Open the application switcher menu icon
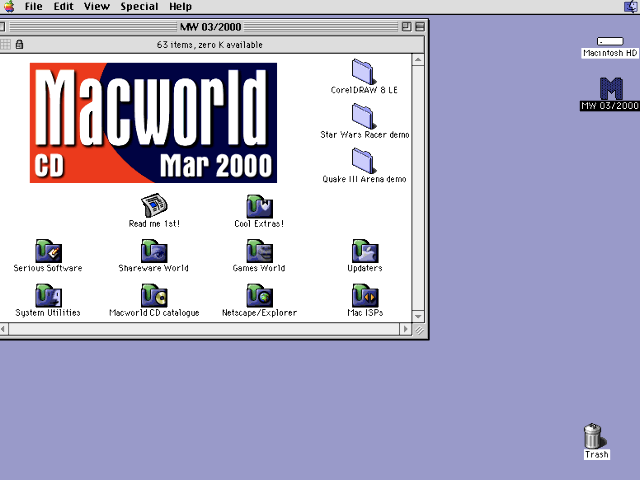The image size is (640, 480). click(631, 7)
